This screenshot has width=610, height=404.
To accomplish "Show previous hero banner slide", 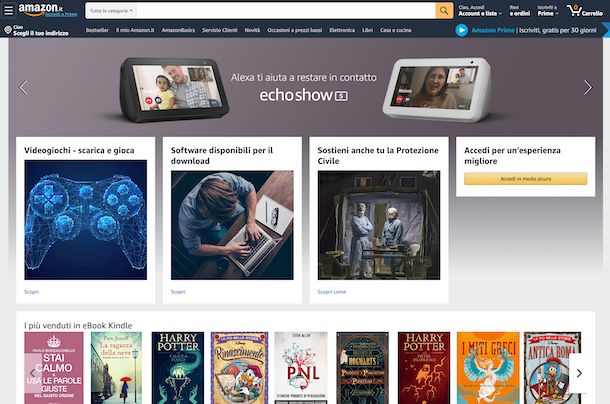I will tap(23, 88).
